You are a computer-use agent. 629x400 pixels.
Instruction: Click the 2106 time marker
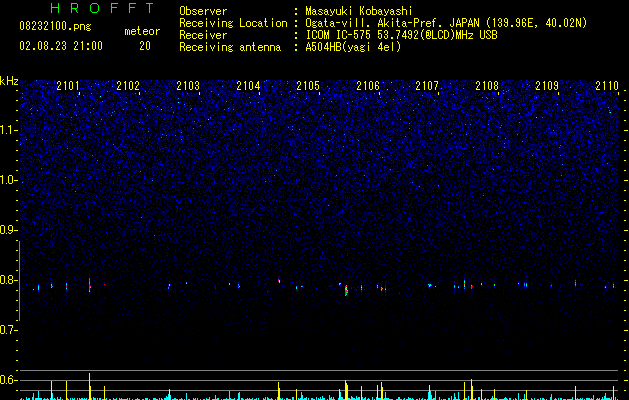pos(368,86)
